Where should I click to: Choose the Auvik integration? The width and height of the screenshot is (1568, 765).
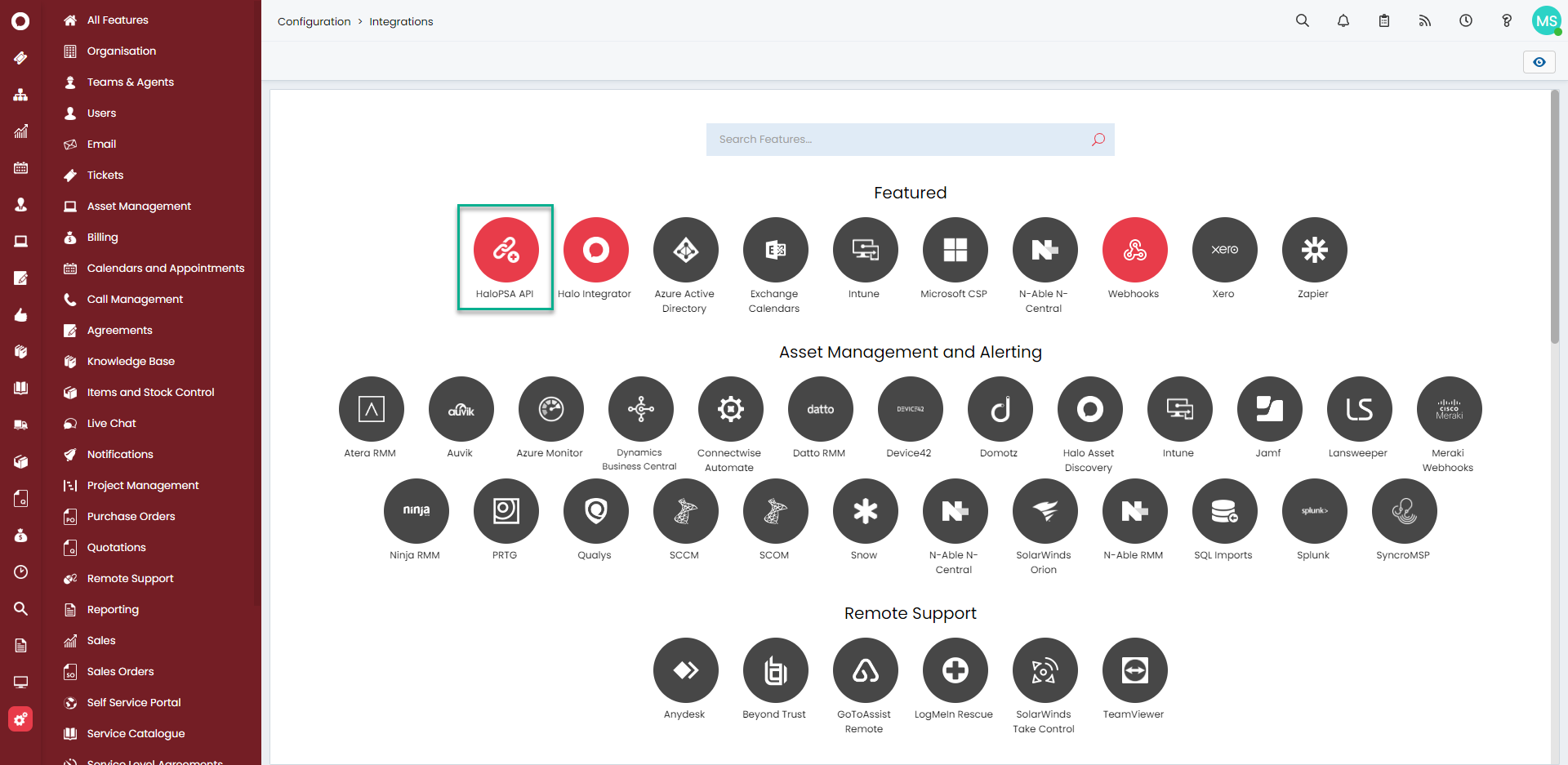coord(461,409)
